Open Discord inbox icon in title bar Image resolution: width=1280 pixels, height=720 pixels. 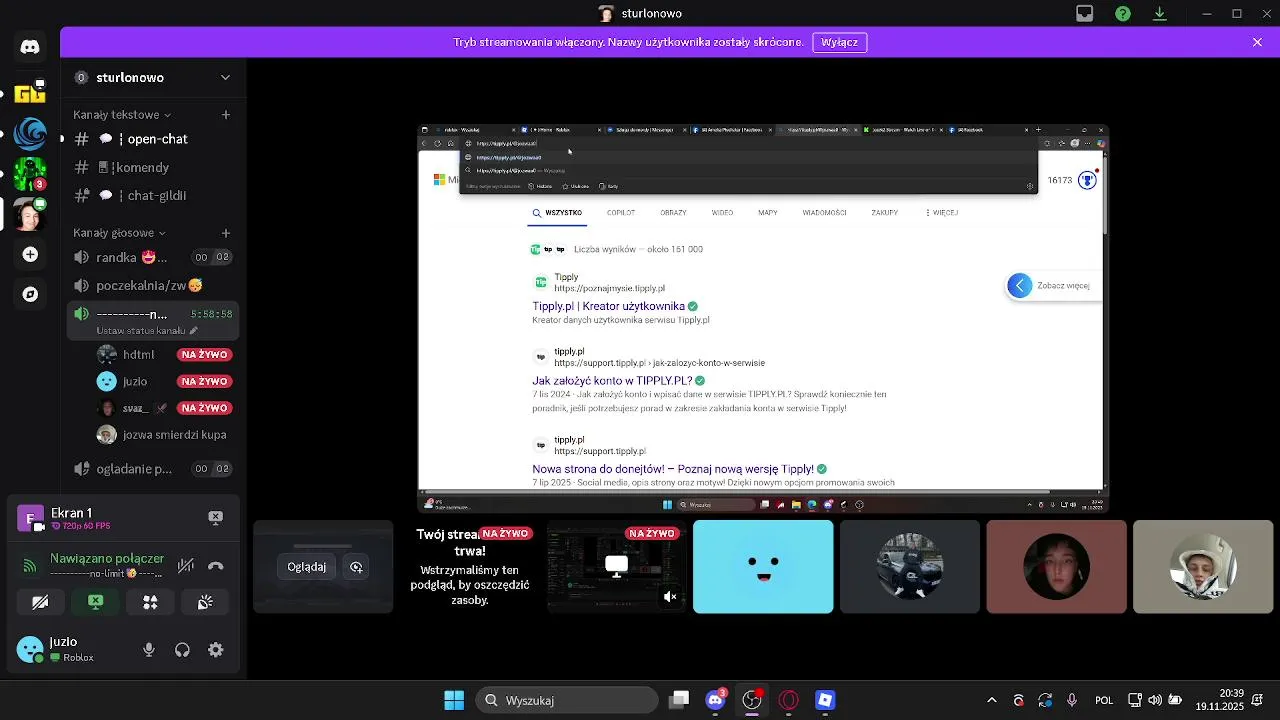click(x=1085, y=14)
